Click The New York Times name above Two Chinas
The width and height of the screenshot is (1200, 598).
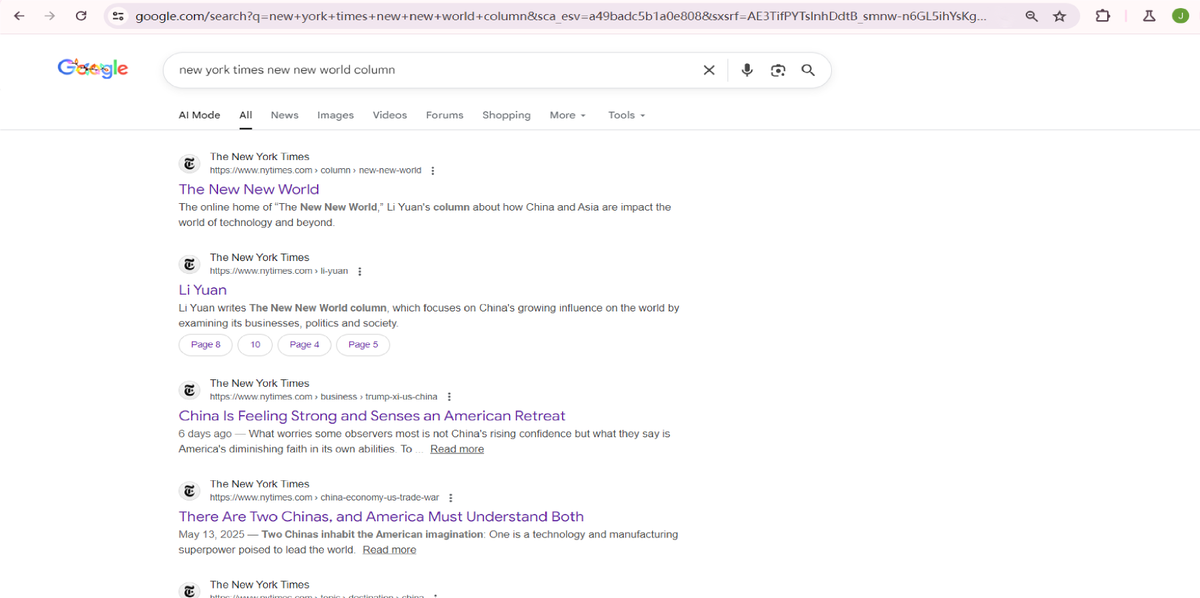(259, 485)
